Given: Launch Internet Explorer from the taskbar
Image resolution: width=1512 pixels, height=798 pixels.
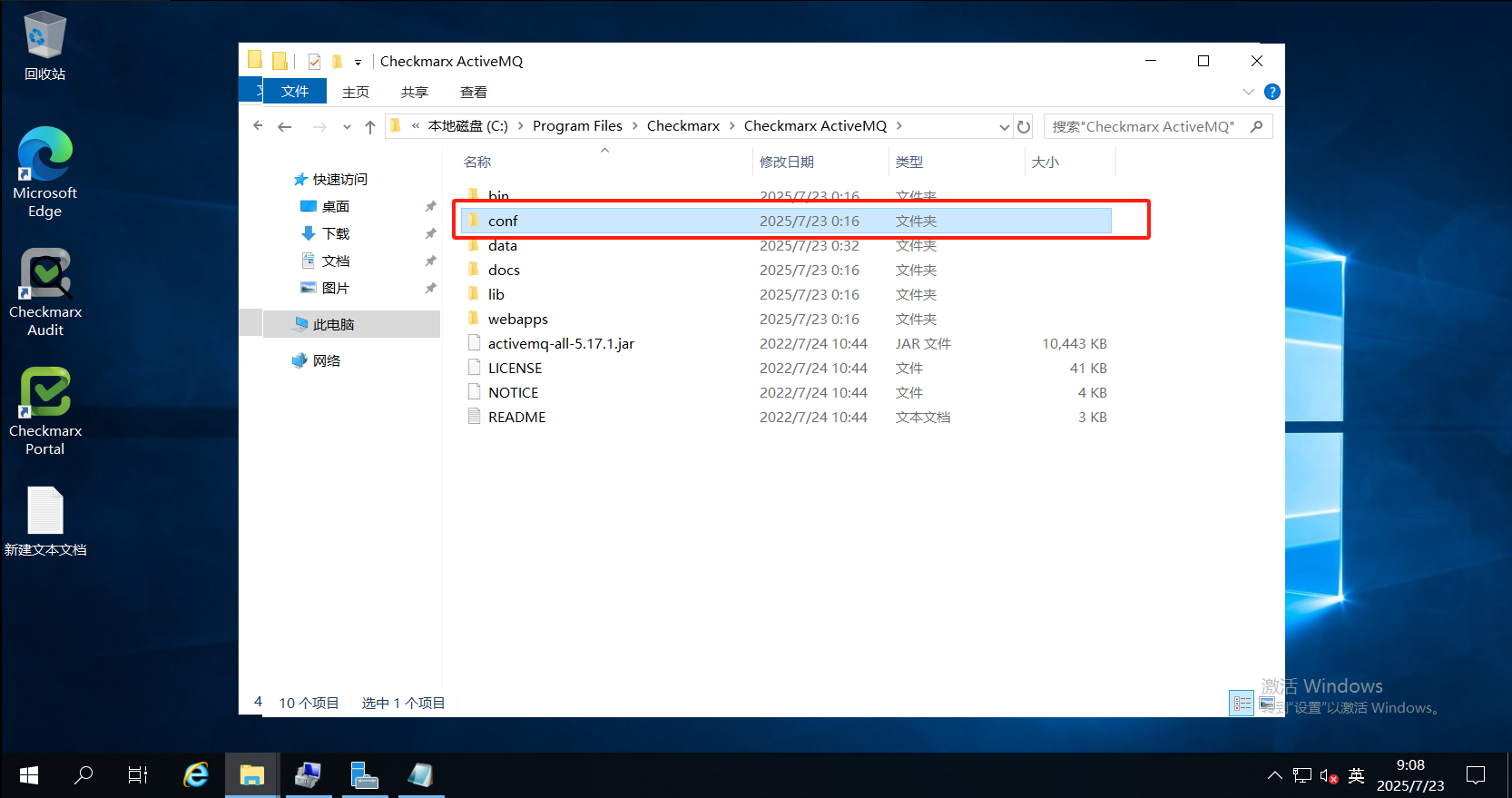Looking at the screenshot, I should [x=196, y=775].
